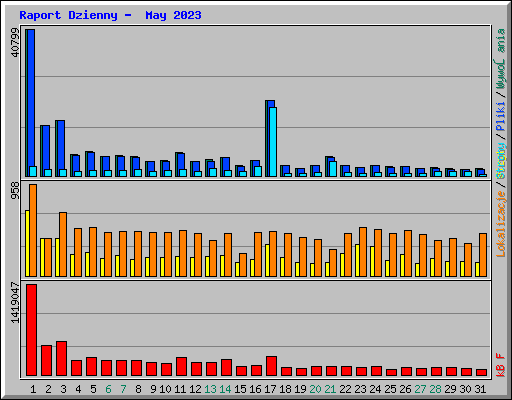Click the orange bar for day 23
512x400 pixels.
click(x=363, y=252)
